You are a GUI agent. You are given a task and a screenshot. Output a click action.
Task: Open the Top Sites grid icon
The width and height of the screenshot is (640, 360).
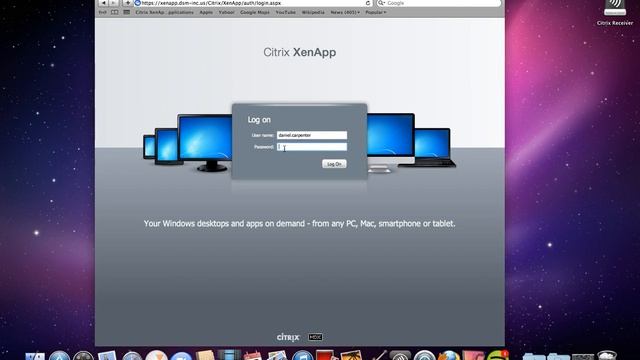point(127,12)
